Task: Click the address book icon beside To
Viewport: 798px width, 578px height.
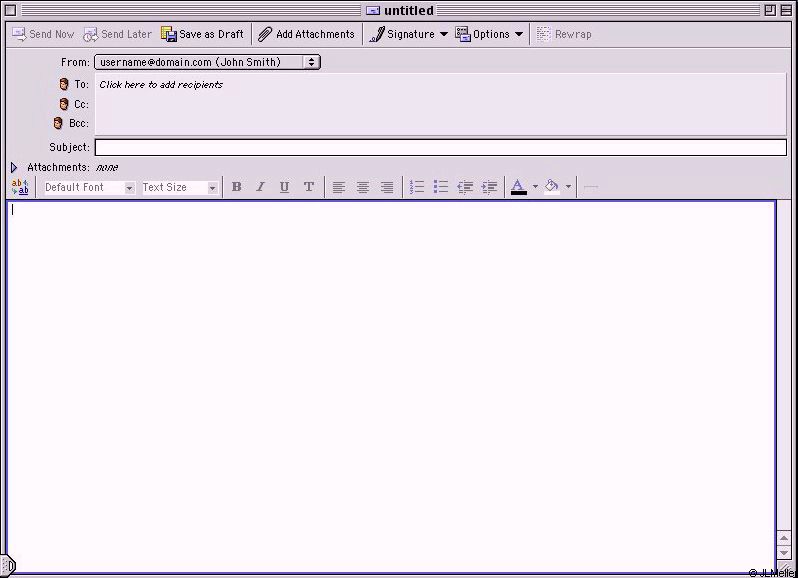Action: (x=64, y=84)
